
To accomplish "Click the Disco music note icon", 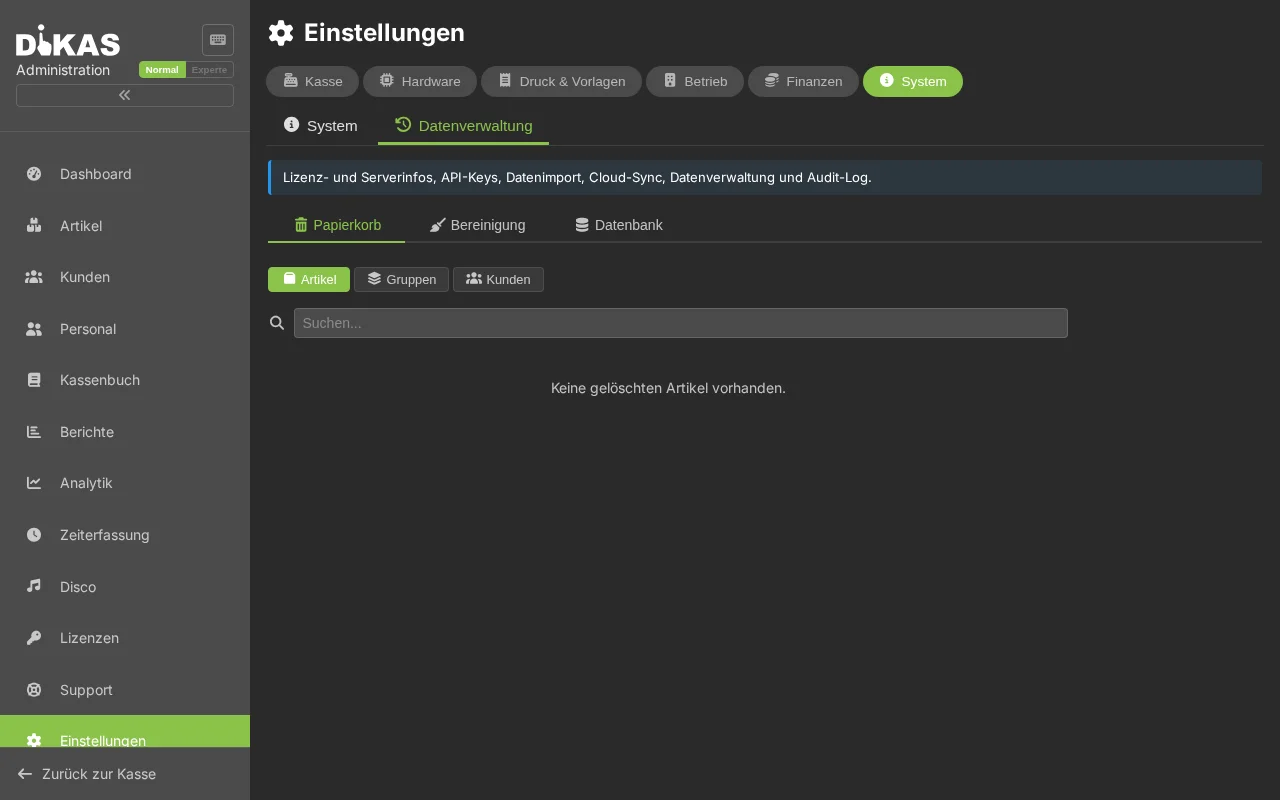I will click(34, 586).
